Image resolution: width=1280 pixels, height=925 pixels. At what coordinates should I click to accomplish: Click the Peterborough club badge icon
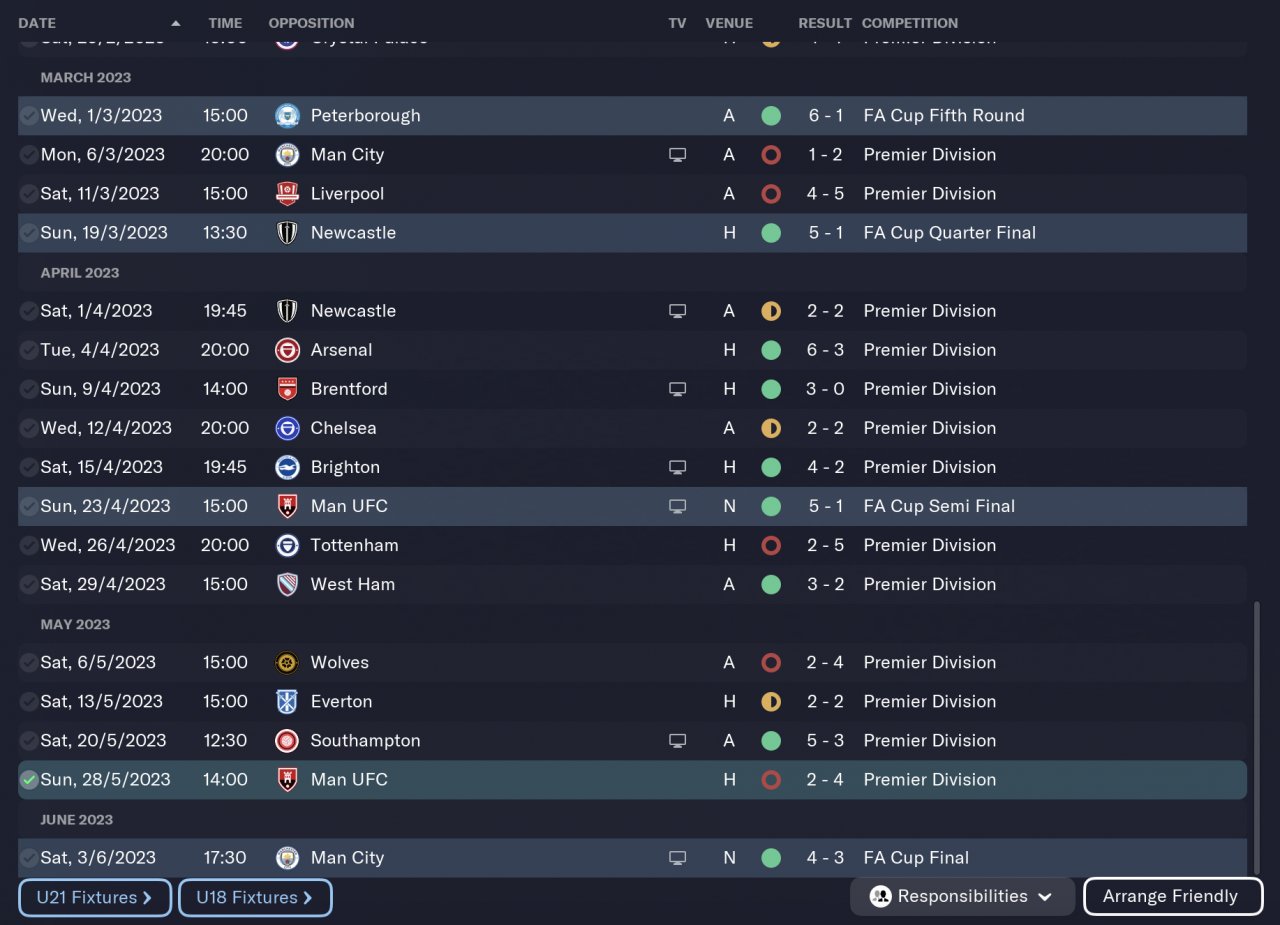click(287, 116)
